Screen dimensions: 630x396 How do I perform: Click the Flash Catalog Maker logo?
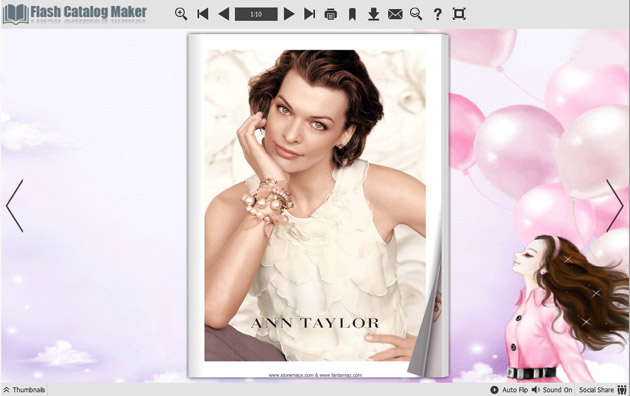pyautogui.click(x=75, y=14)
